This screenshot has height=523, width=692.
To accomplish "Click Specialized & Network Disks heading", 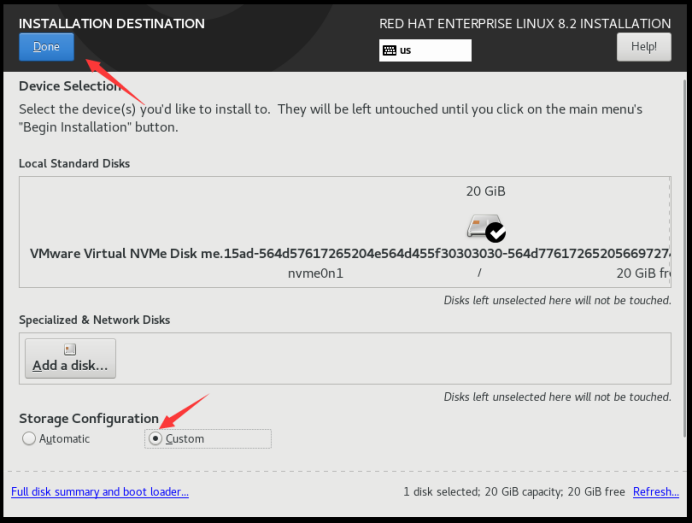I will click(x=94, y=320).
